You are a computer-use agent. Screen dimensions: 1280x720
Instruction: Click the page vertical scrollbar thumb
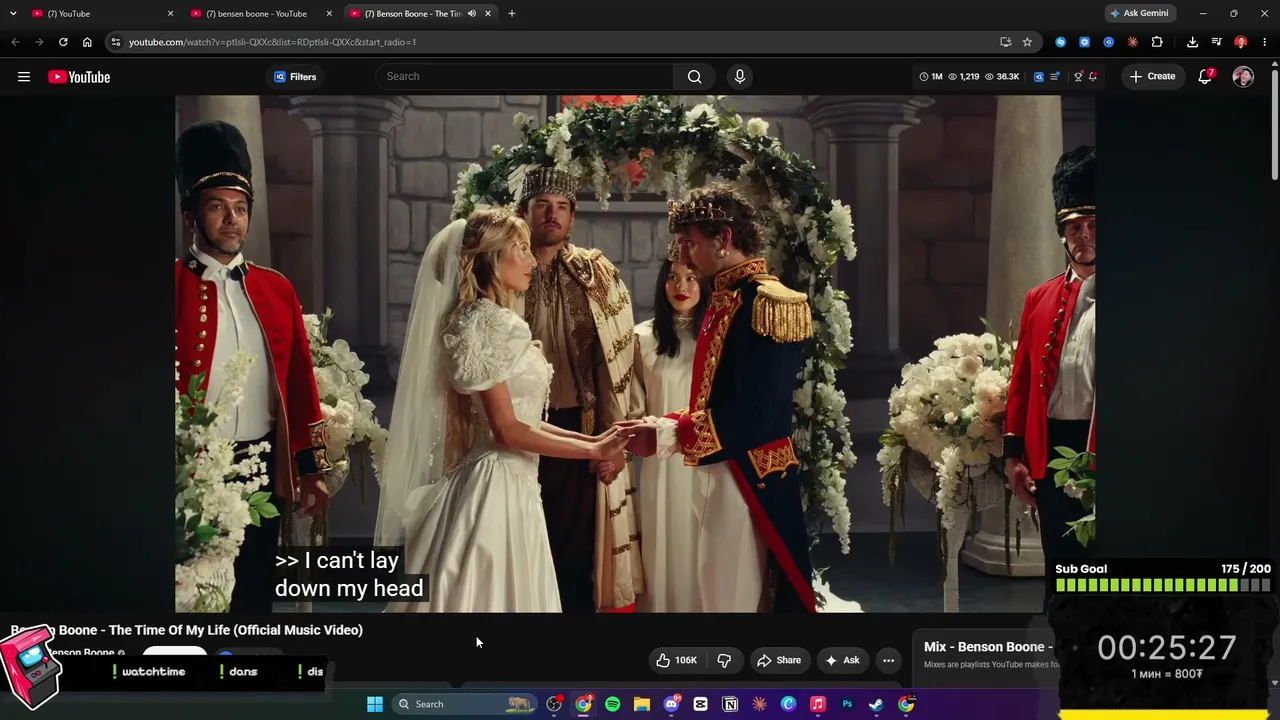click(1275, 125)
